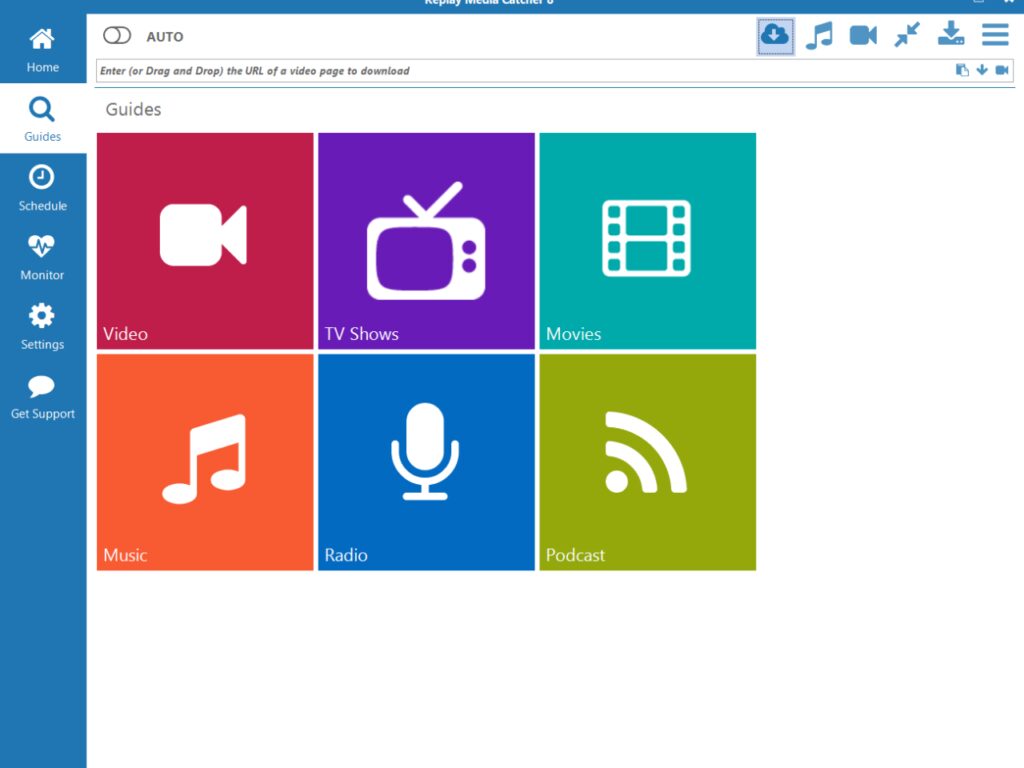
Task: Click the paste clipboard icon in URL bar
Action: pos(962,70)
